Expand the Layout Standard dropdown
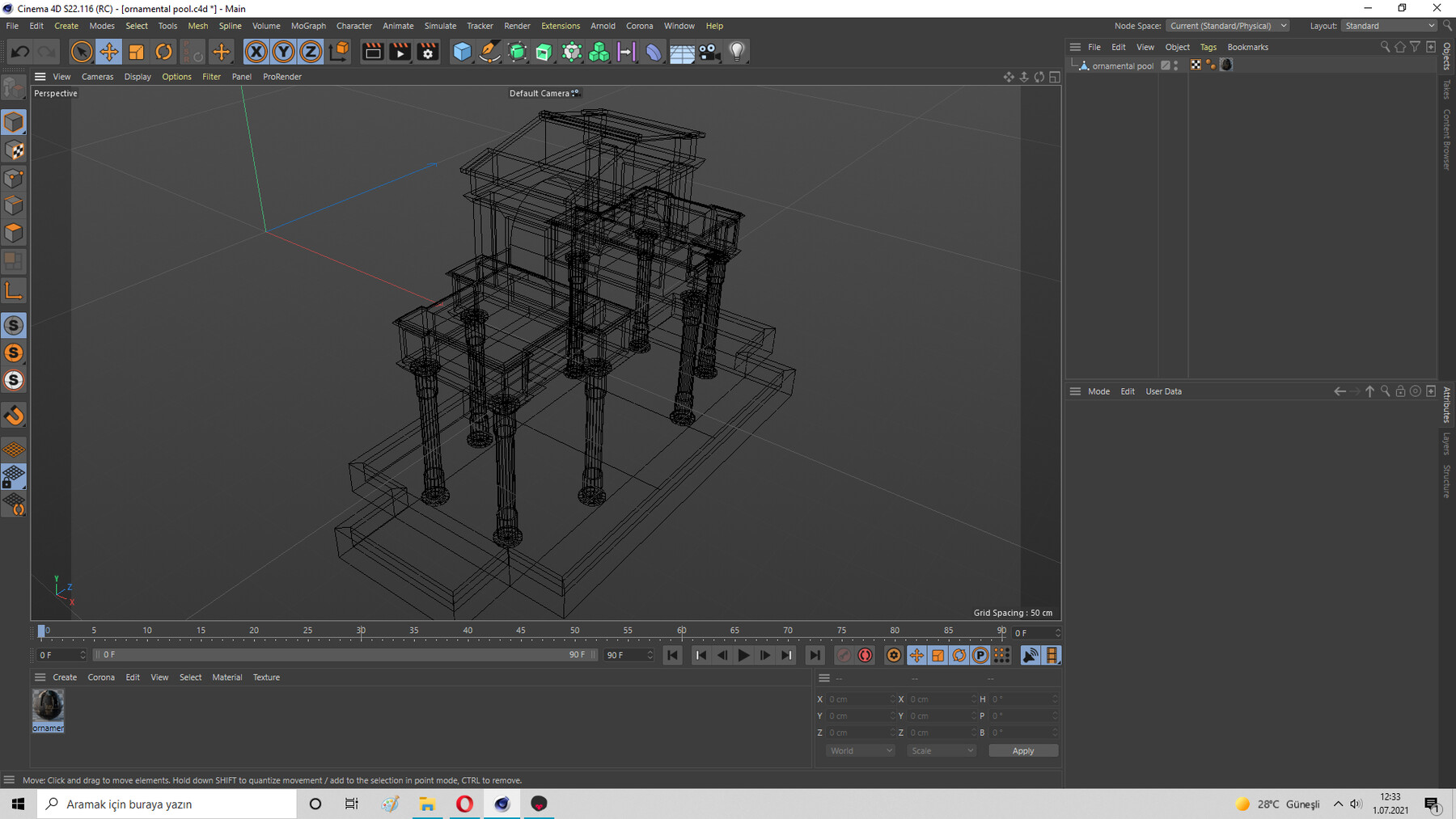Image resolution: width=1456 pixels, height=819 pixels. [x=1389, y=26]
